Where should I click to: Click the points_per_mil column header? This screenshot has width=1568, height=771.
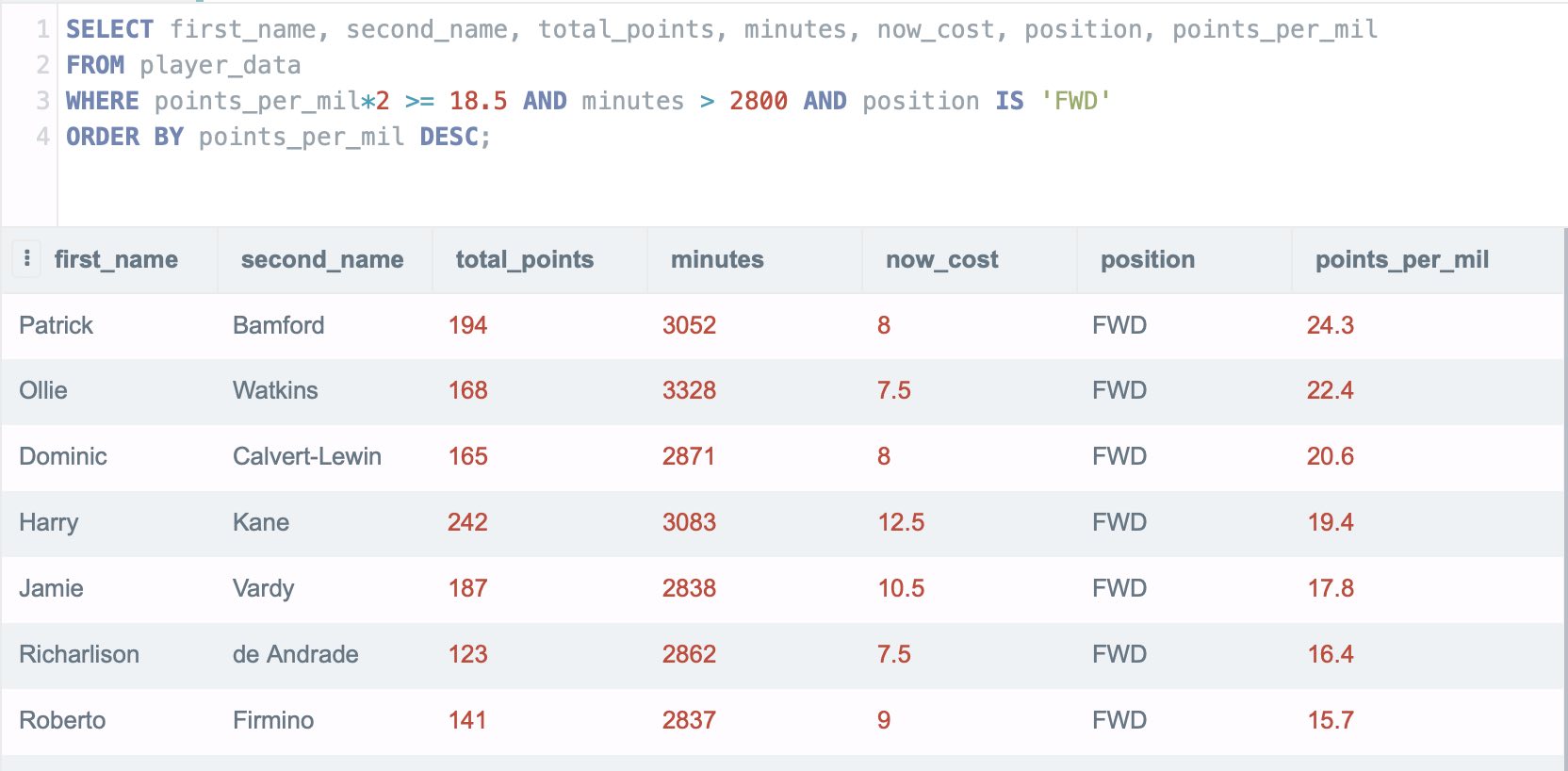tap(1402, 259)
